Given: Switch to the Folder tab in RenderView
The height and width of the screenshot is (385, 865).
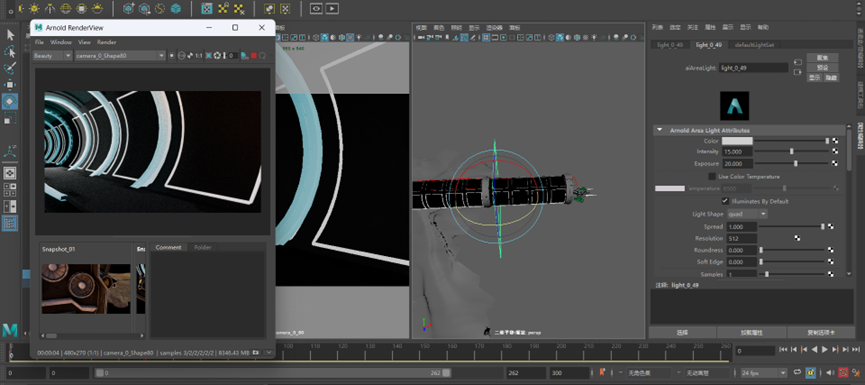Looking at the screenshot, I should tap(202, 247).
